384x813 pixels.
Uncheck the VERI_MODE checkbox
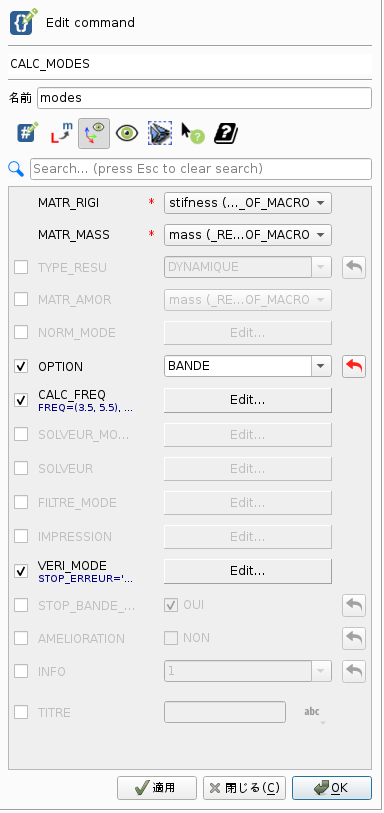21,571
